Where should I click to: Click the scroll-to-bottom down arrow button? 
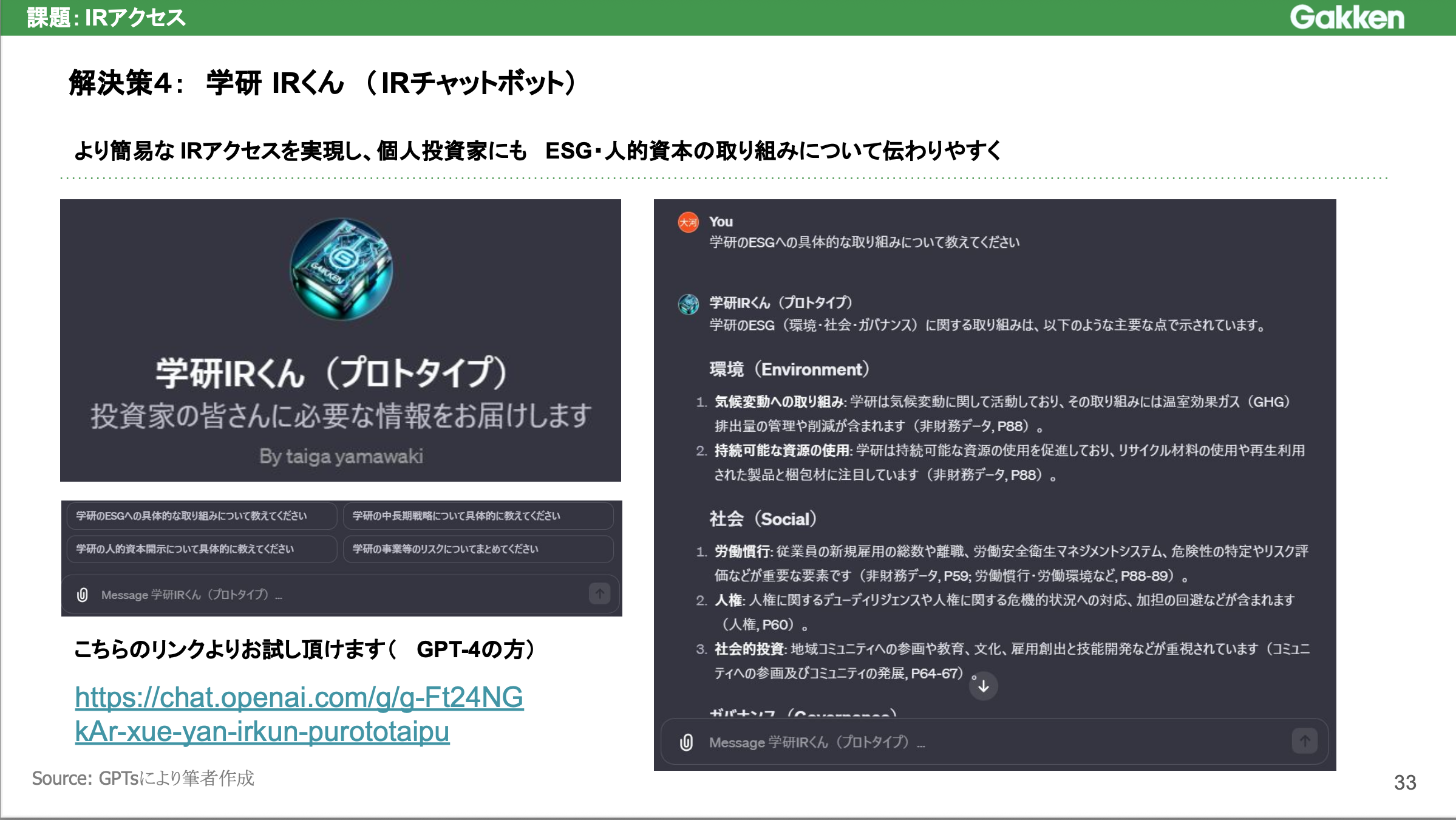click(983, 686)
